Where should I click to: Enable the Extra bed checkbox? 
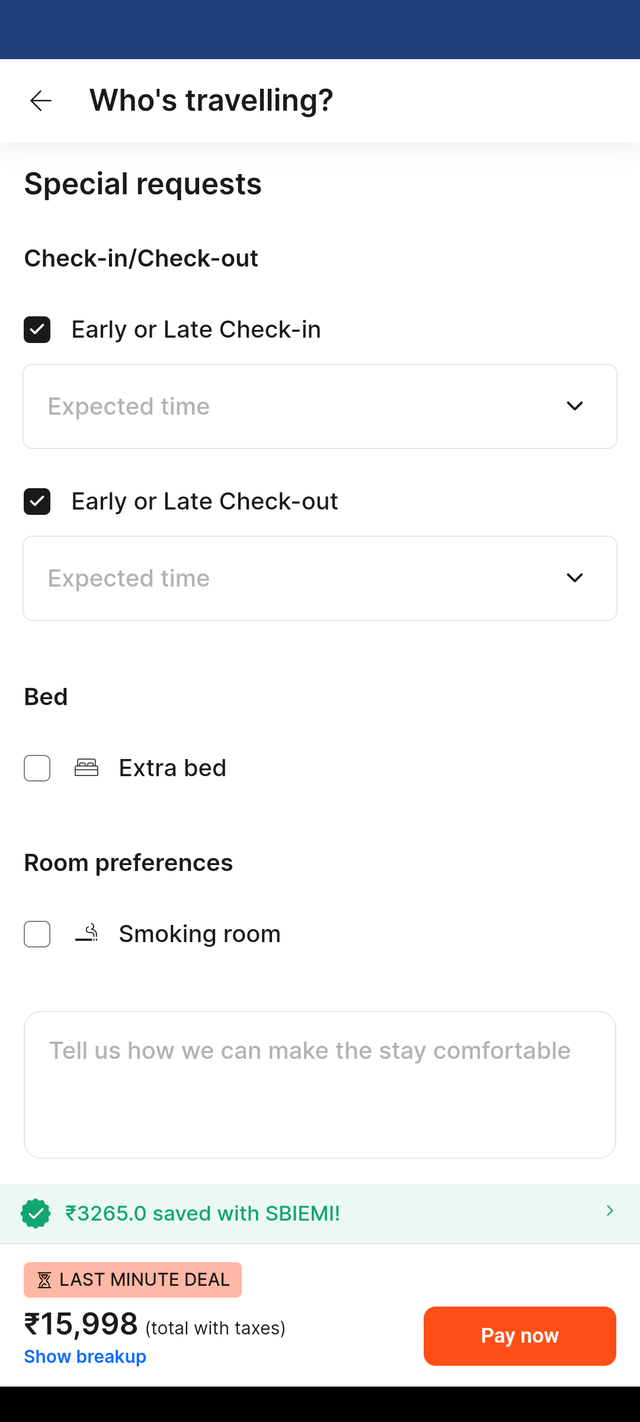tap(37, 768)
